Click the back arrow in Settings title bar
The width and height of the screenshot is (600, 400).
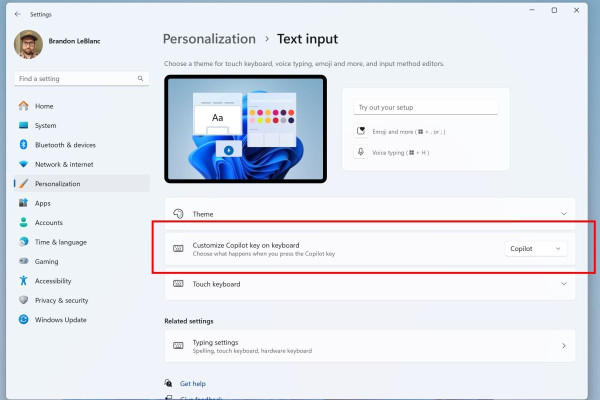tap(18, 14)
